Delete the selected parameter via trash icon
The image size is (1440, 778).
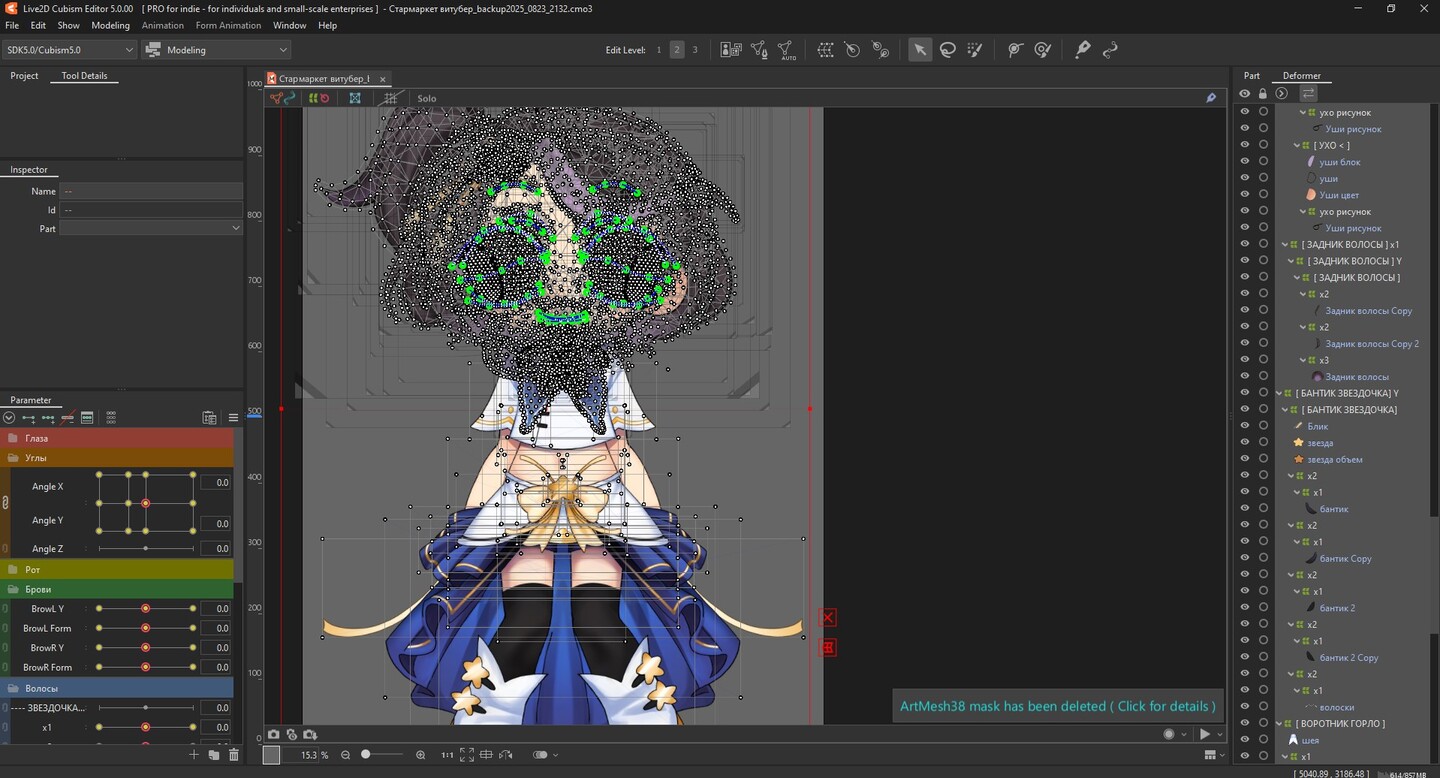tap(234, 755)
